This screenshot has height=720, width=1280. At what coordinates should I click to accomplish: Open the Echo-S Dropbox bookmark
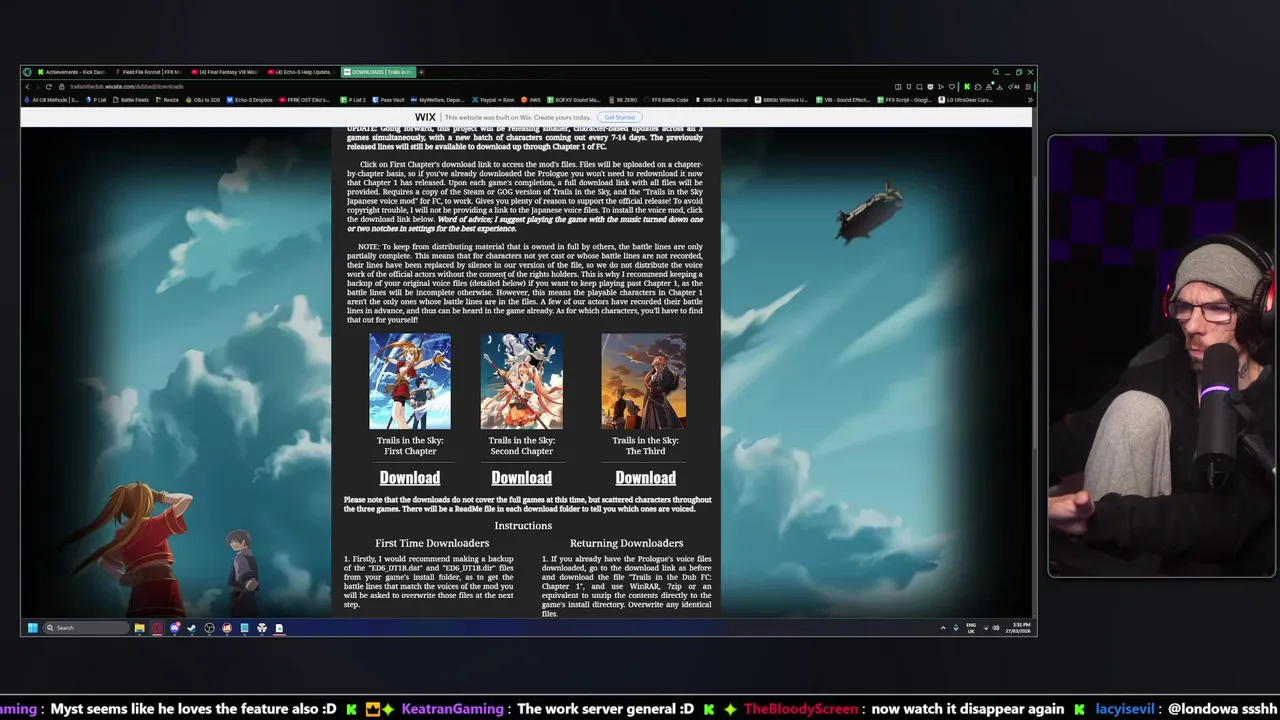point(250,100)
